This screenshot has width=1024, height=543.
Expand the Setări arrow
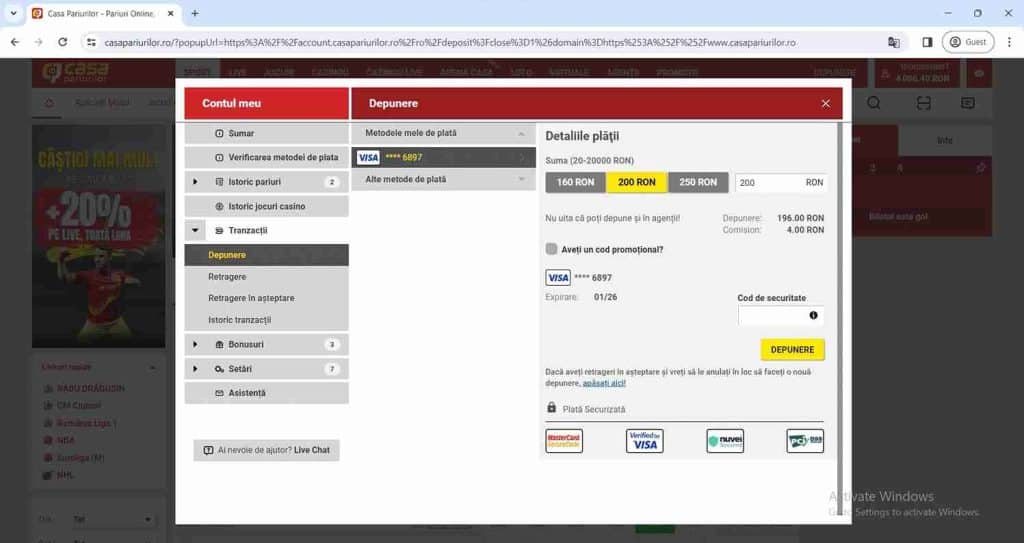coord(195,369)
